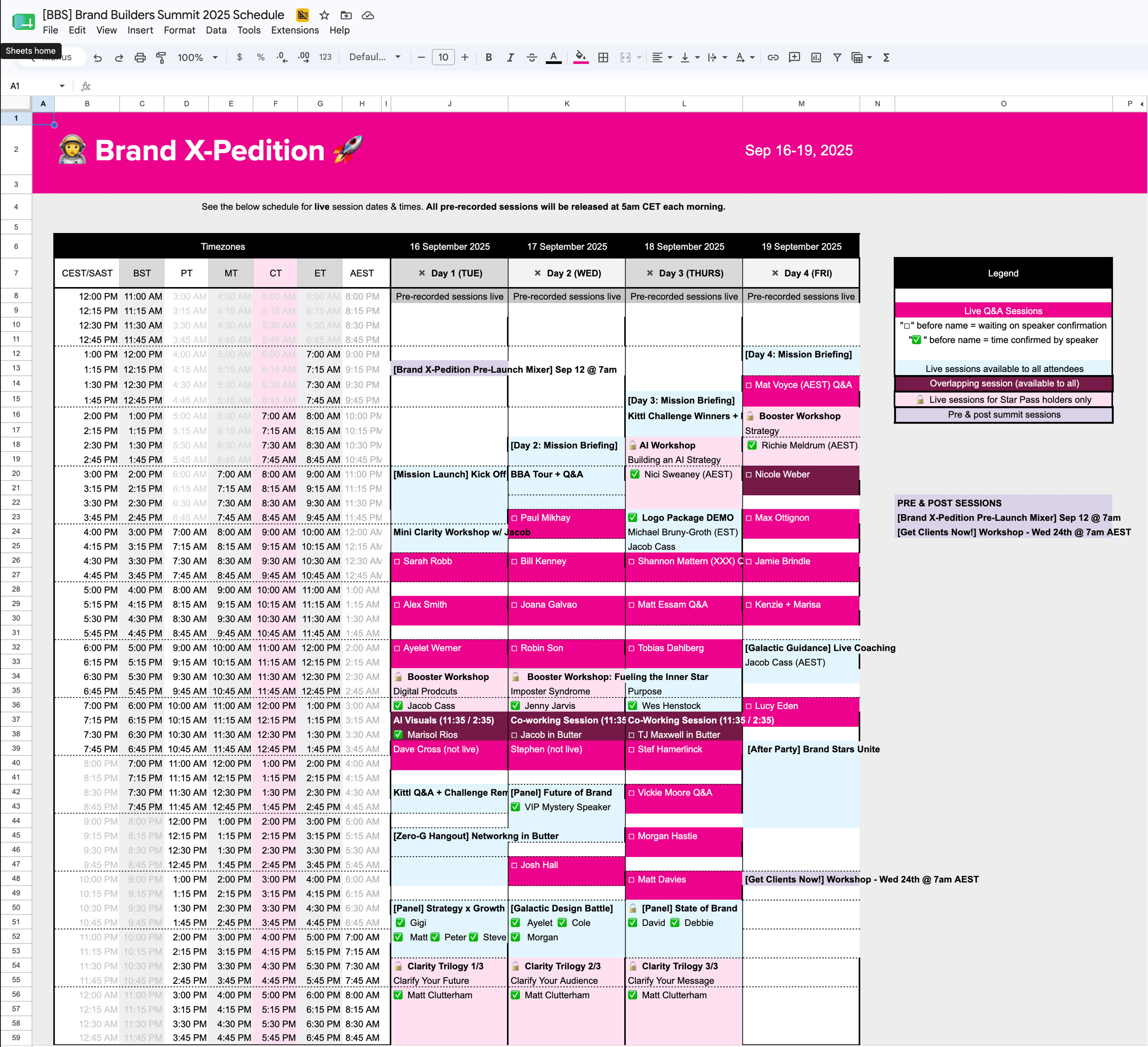The image size is (1148, 1047).
Task: Click the Move to folder icon
Action: tap(346, 15)
